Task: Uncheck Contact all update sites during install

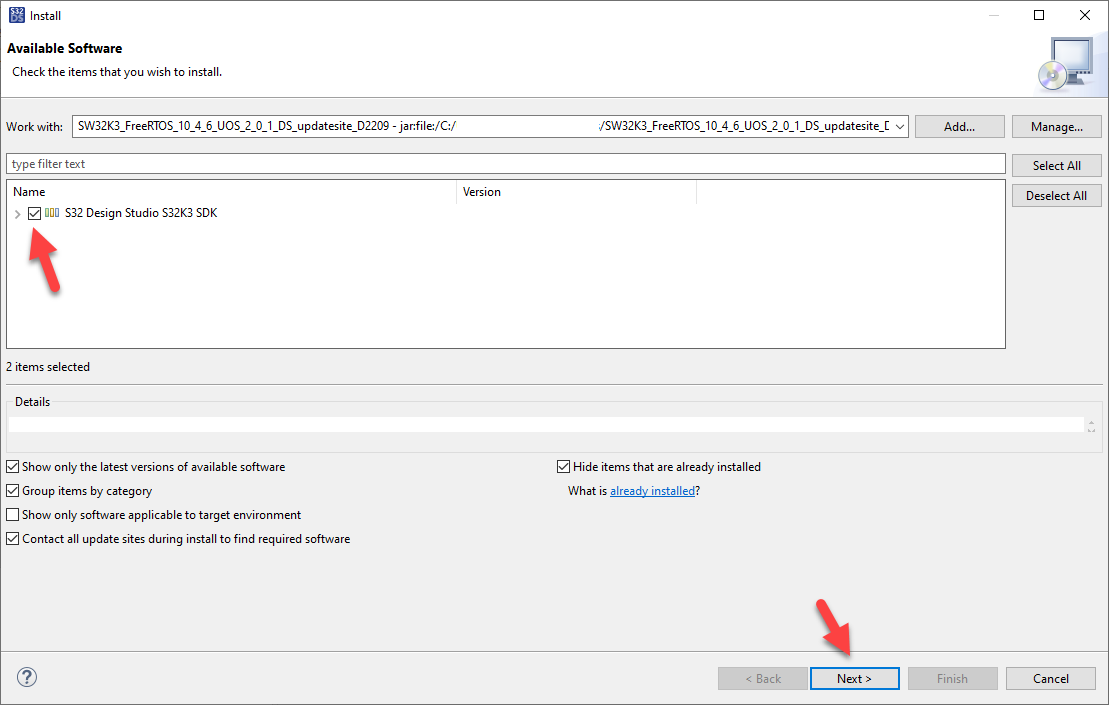Action: click(x=12, y=538)
